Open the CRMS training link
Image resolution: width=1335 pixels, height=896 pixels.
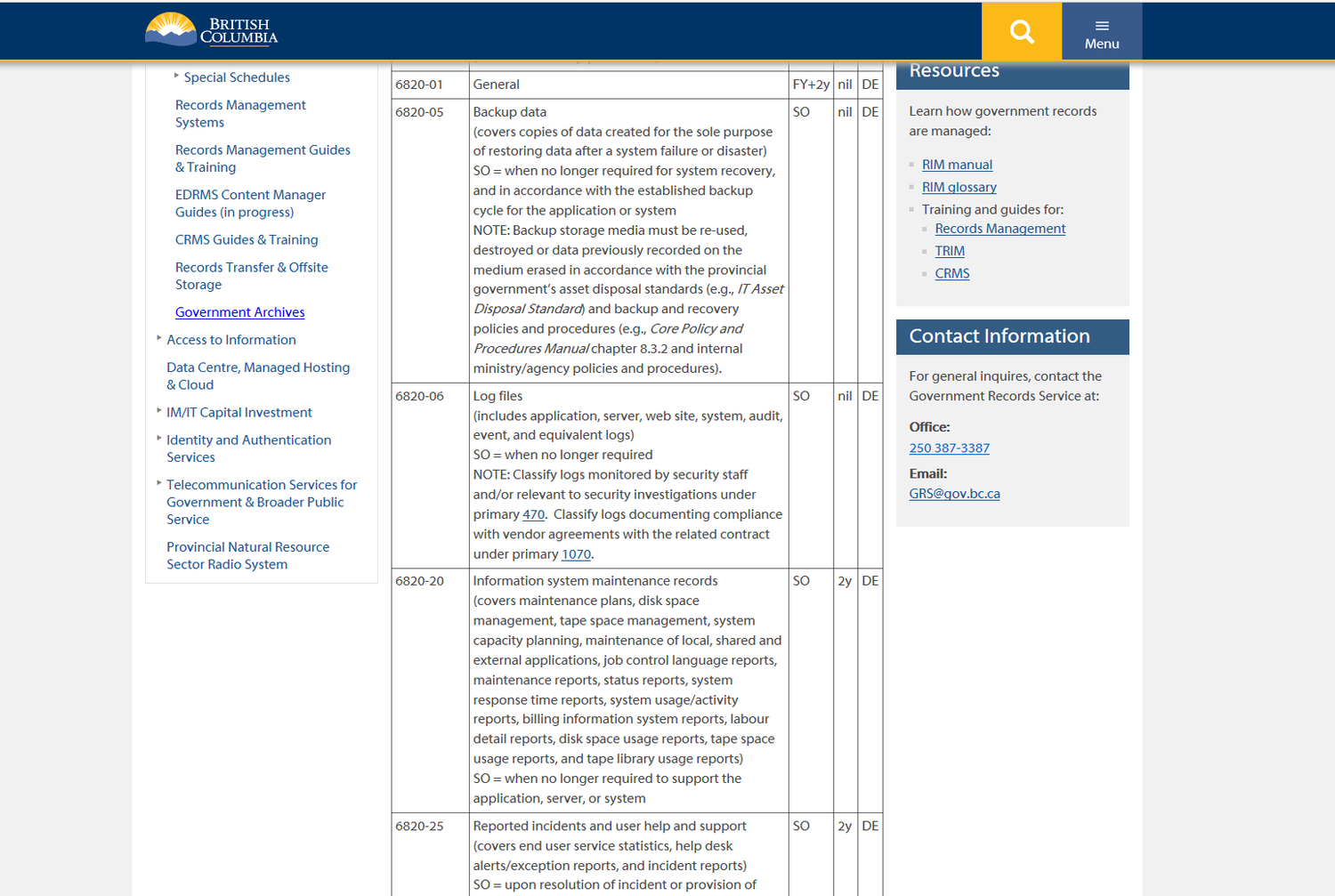(x=951, y=273)
